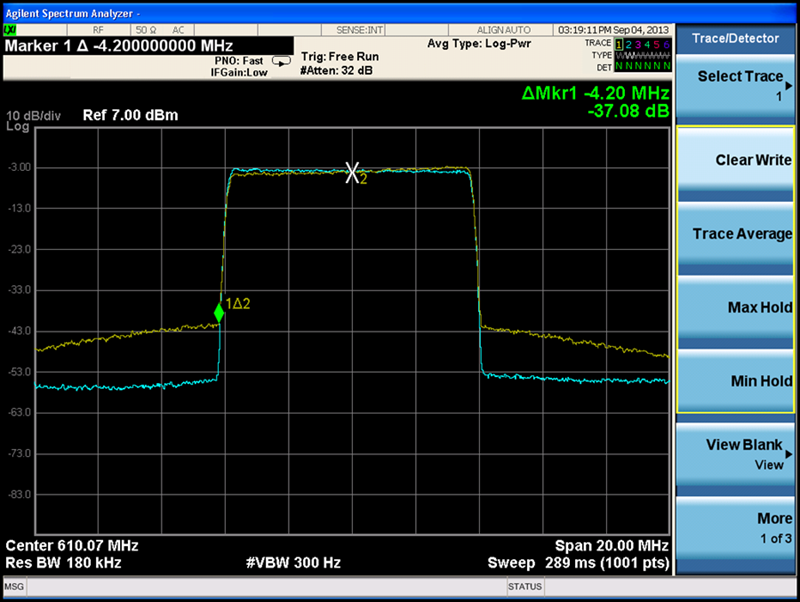Click the -3.00 y-axis label

click(x=19, y=167)
